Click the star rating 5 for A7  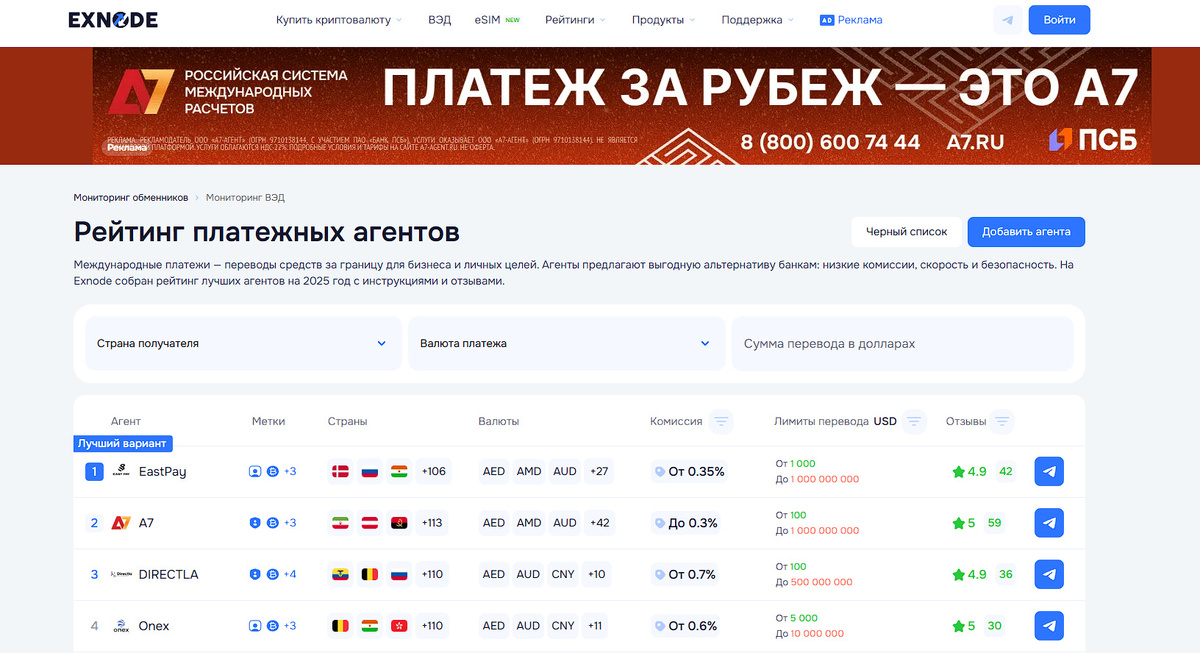963,522
